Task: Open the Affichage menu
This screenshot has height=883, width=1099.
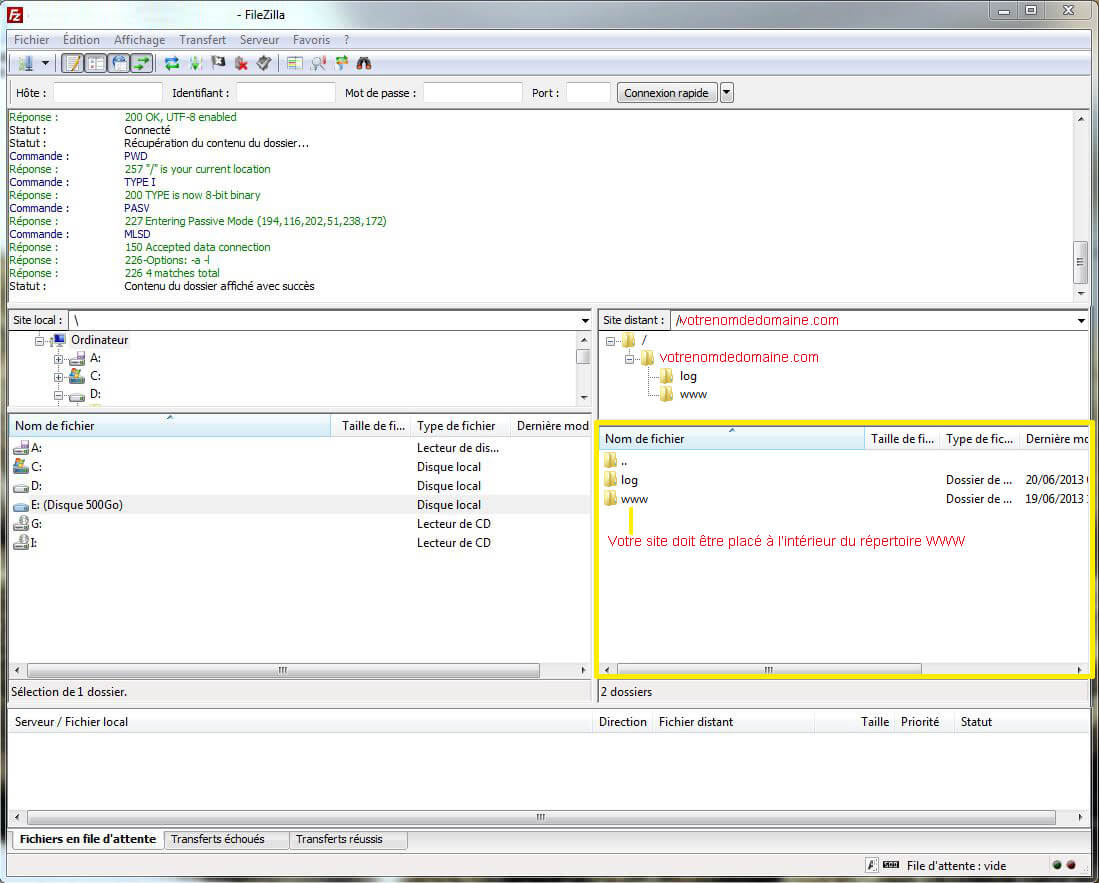Action: [139, 40]
